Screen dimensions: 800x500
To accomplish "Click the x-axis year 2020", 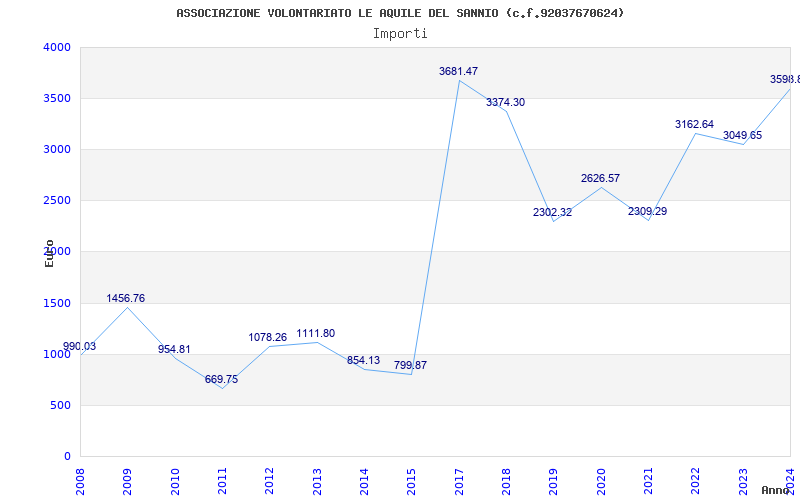I will pyautogui.click(x=601, y=482).
